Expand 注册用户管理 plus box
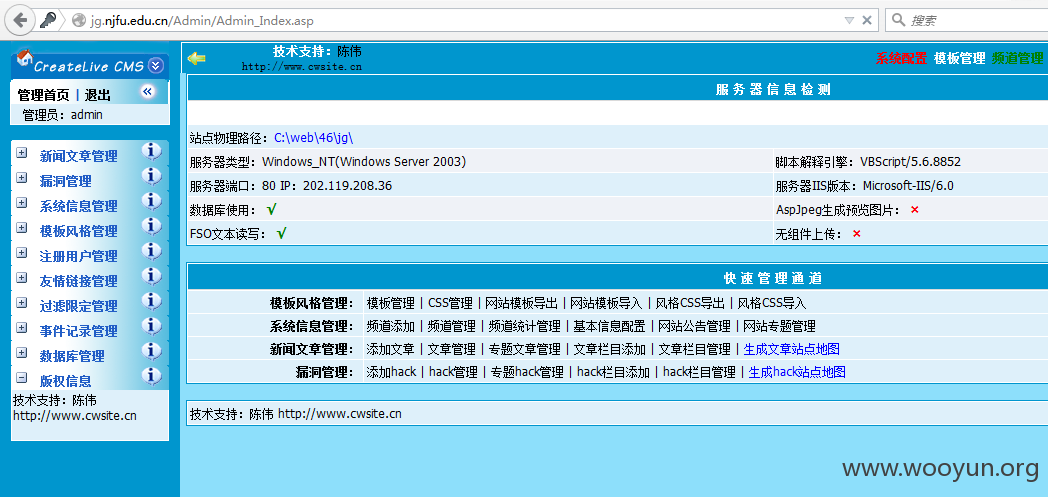This screenshot has height=497, width=1048. click(21, 253)
